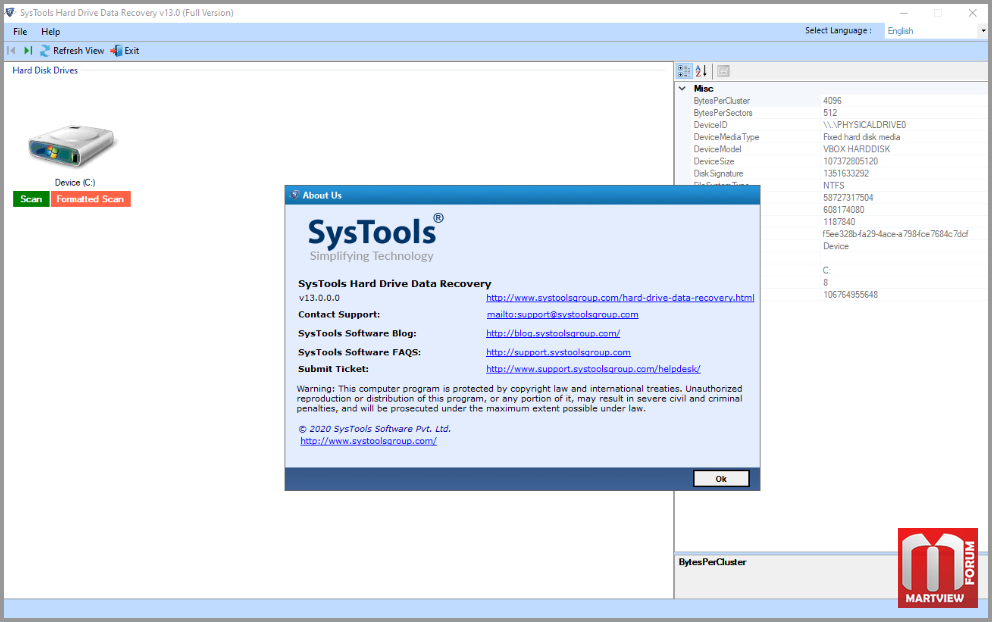Click the 106764955648 value
This screenshot has height=622, width=992.
pos(850,295)
